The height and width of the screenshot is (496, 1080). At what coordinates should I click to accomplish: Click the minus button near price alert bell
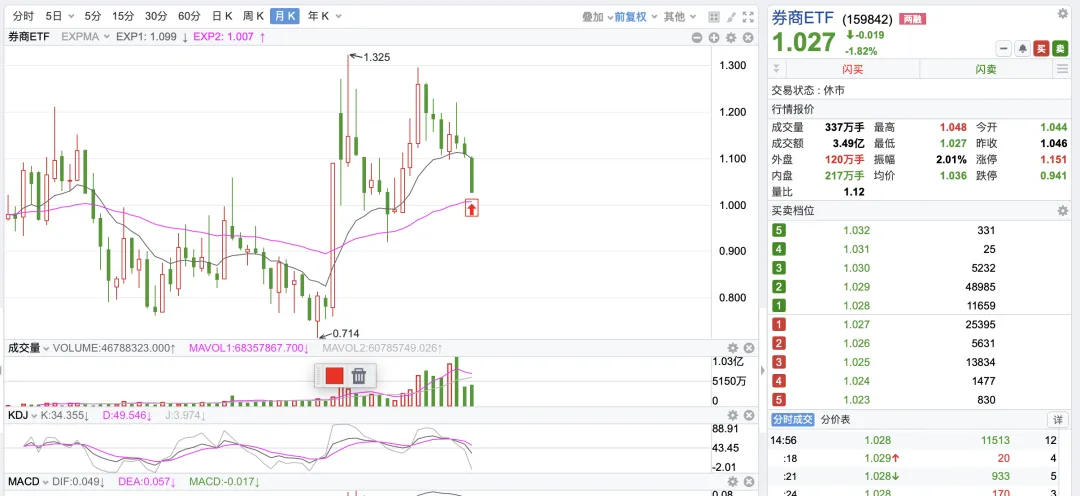pyautogui.click(x=1004, y=48)
